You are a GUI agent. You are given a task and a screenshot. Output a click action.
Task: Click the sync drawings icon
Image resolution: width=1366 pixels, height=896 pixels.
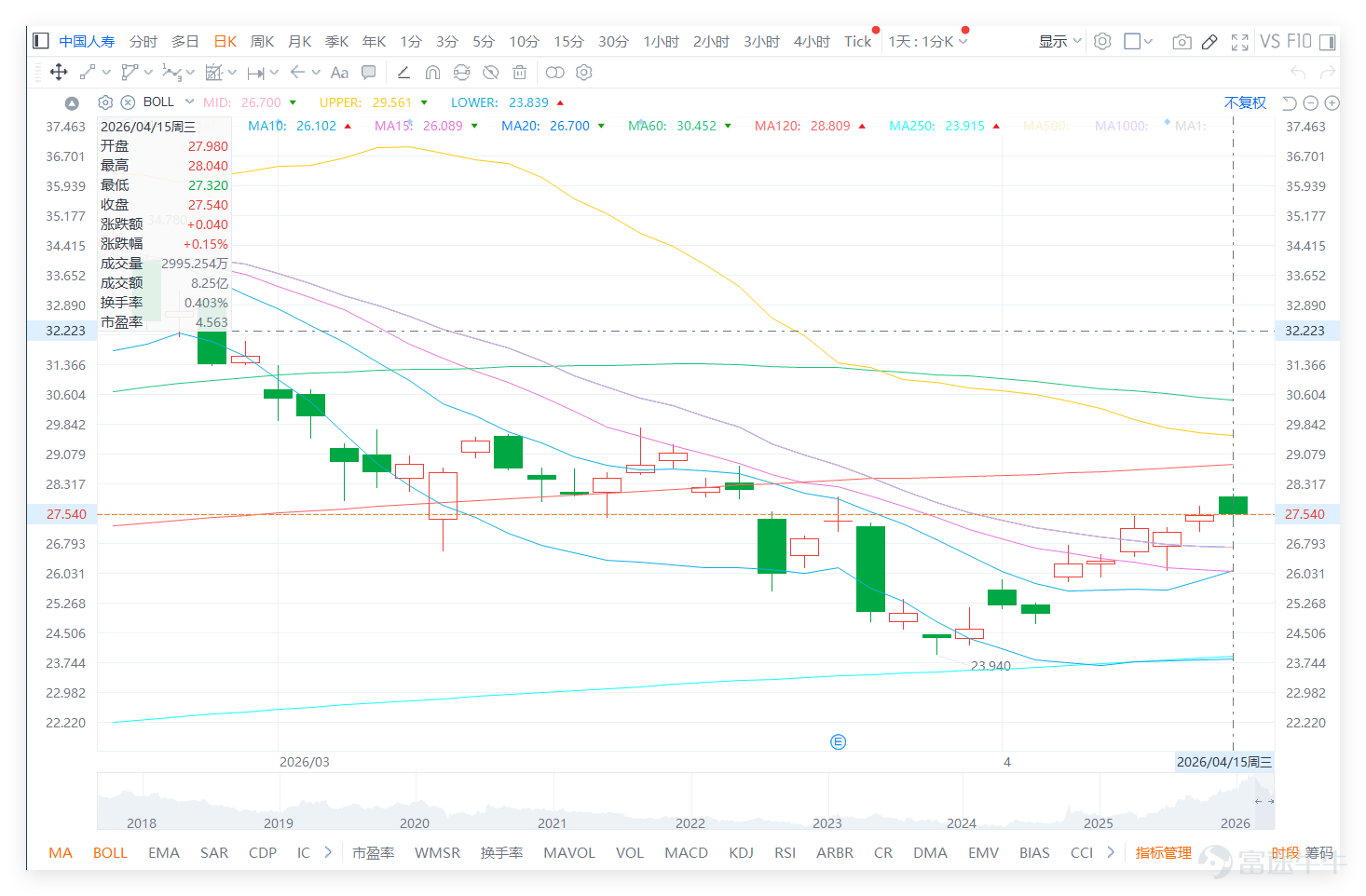point(461,72)
